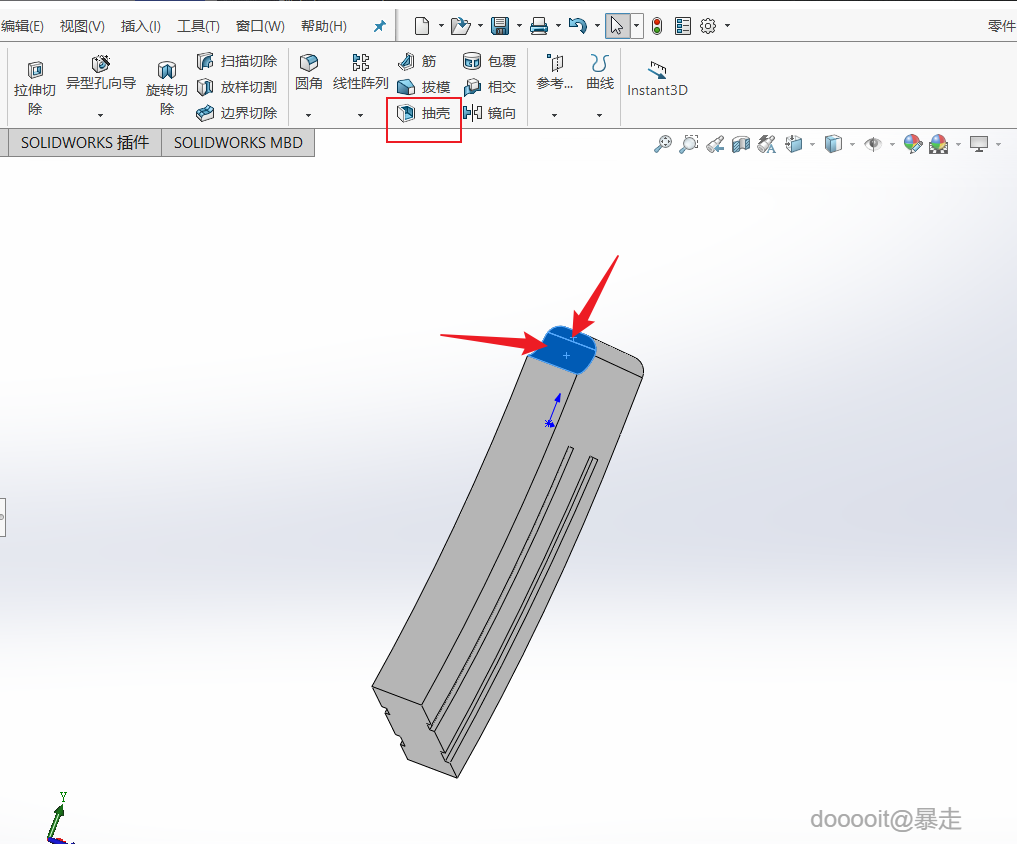Open the Display Style cube icon

pos(833,144)
